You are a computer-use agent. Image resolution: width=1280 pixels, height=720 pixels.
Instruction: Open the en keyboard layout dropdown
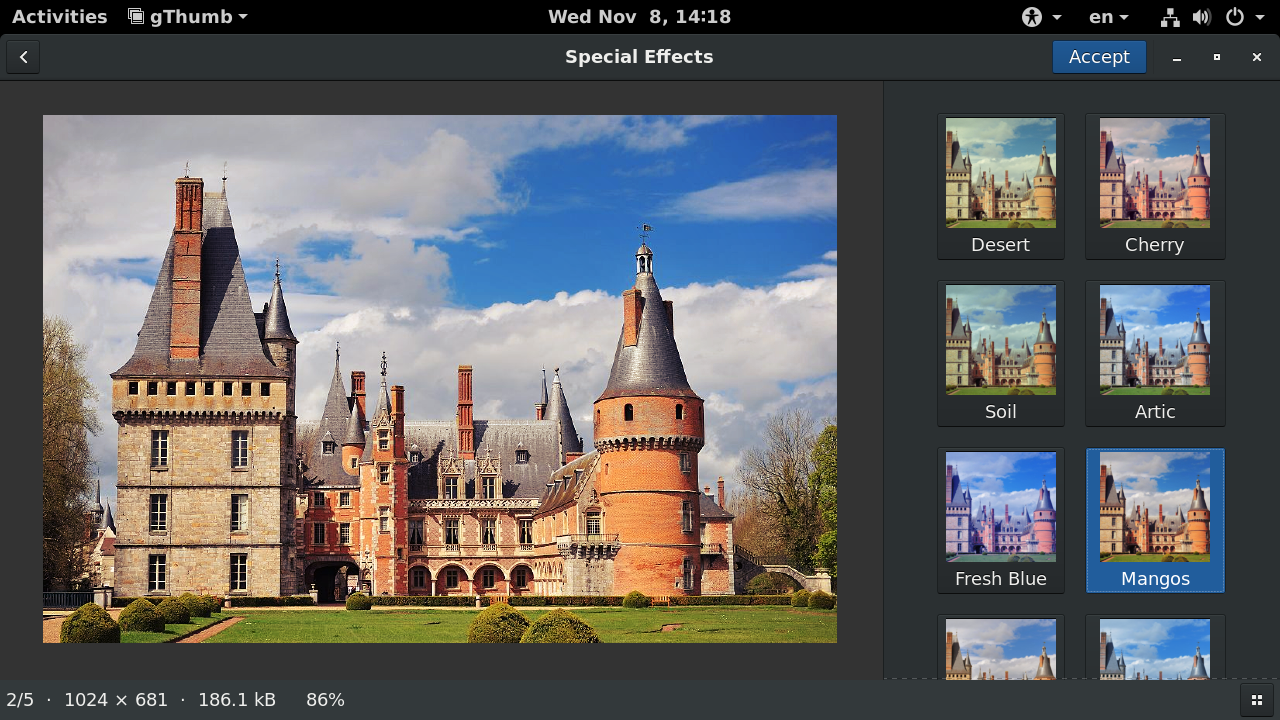click(x=1109, y=17)
